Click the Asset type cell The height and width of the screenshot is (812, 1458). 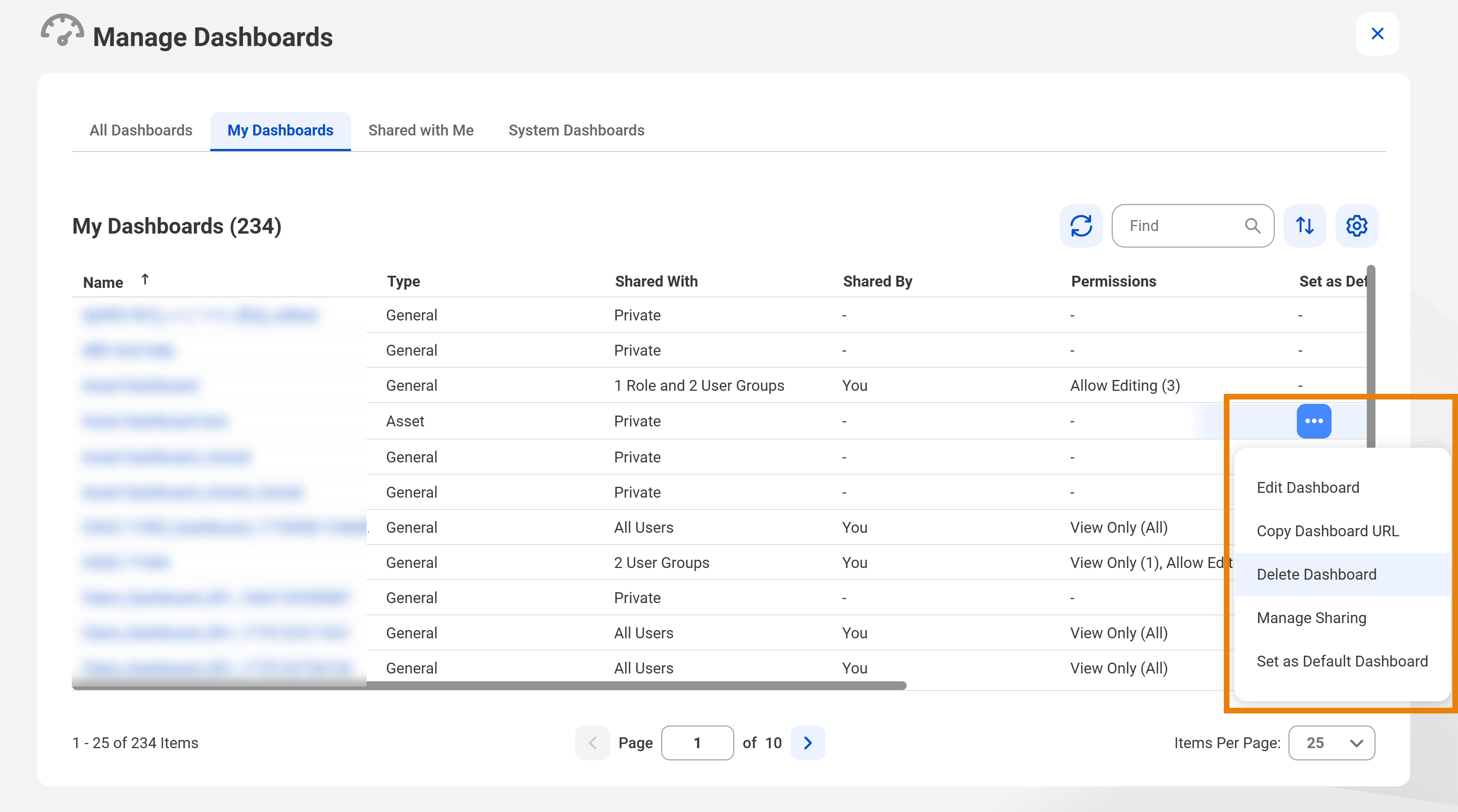(405, 422)
